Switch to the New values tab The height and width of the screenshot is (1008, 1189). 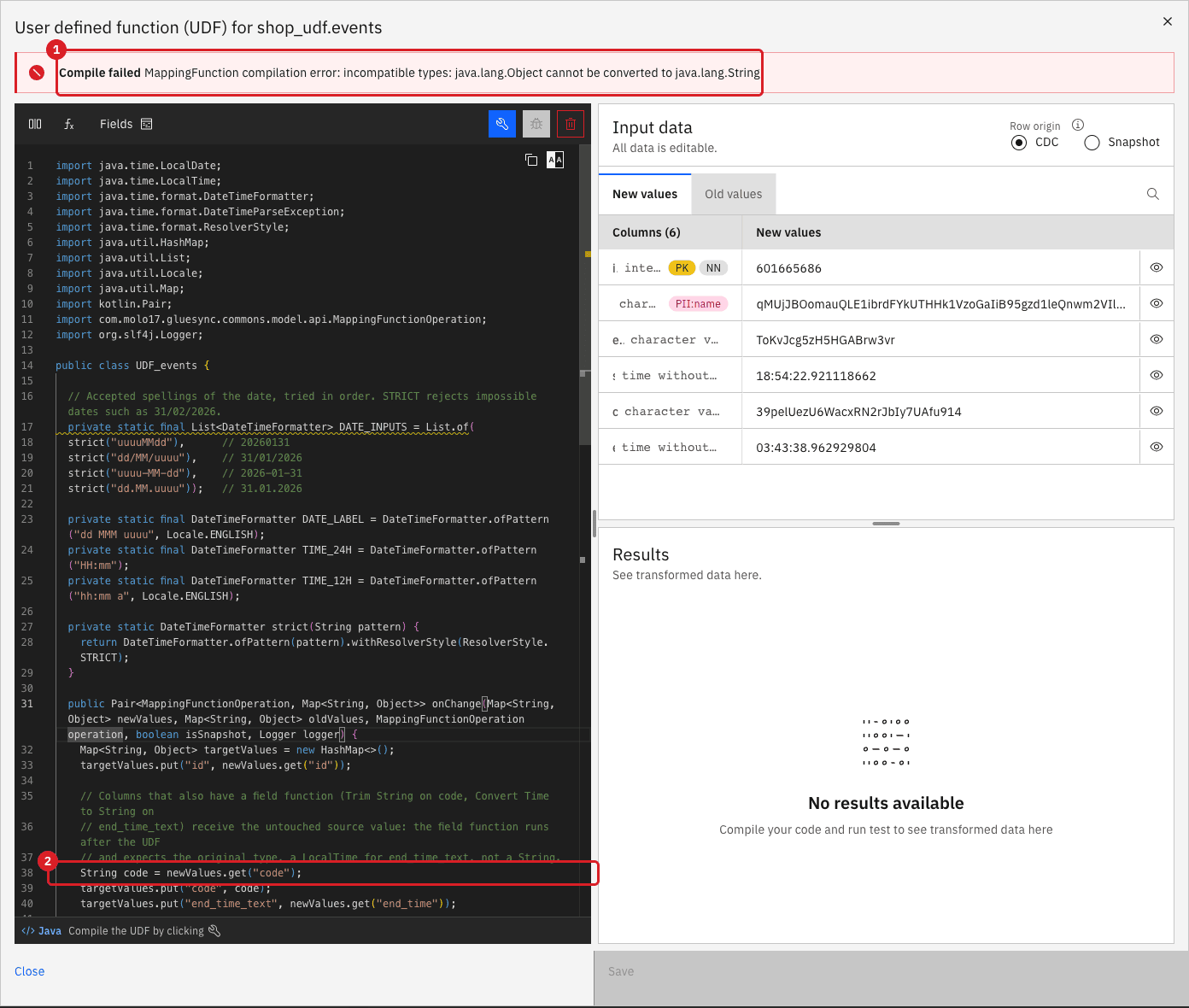tap(645, 194)
